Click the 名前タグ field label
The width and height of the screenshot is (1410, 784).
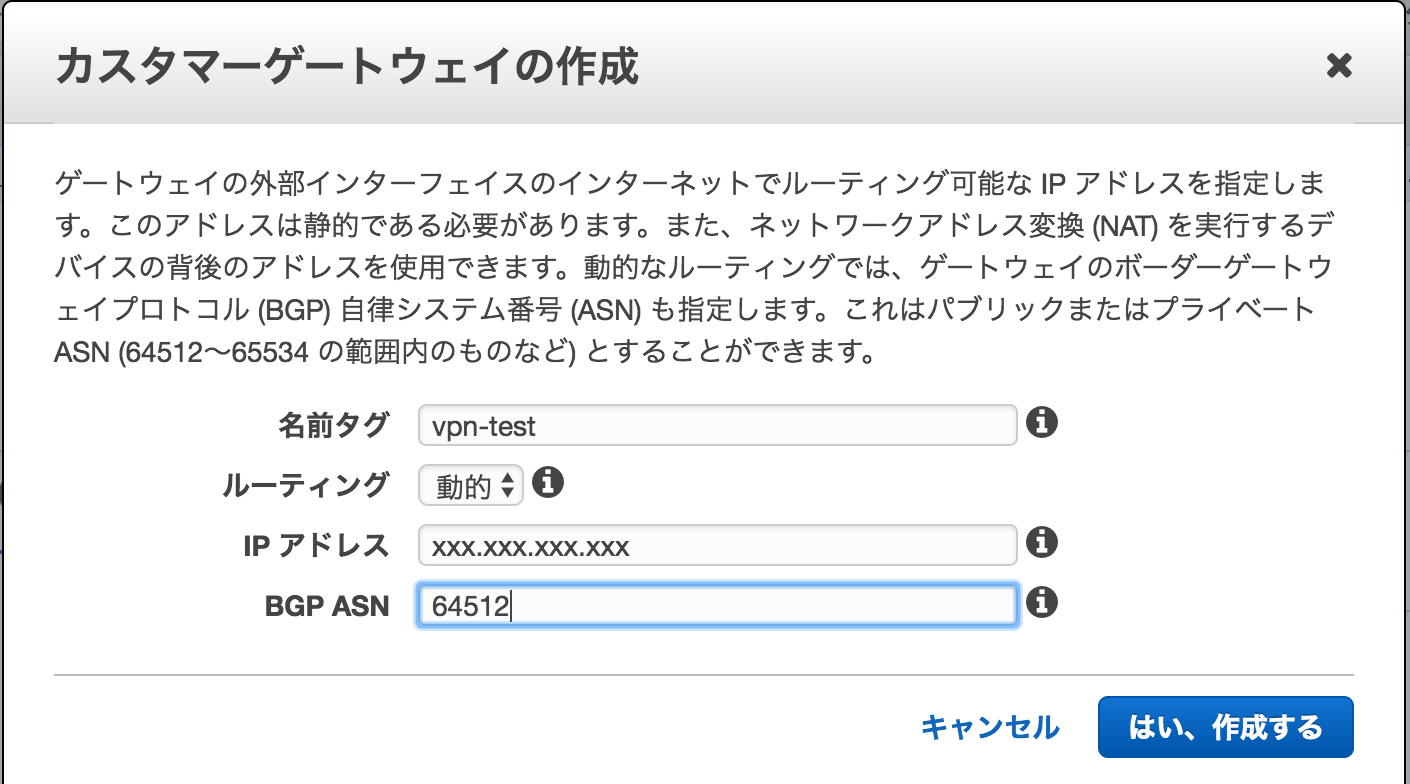pos(332,425)
